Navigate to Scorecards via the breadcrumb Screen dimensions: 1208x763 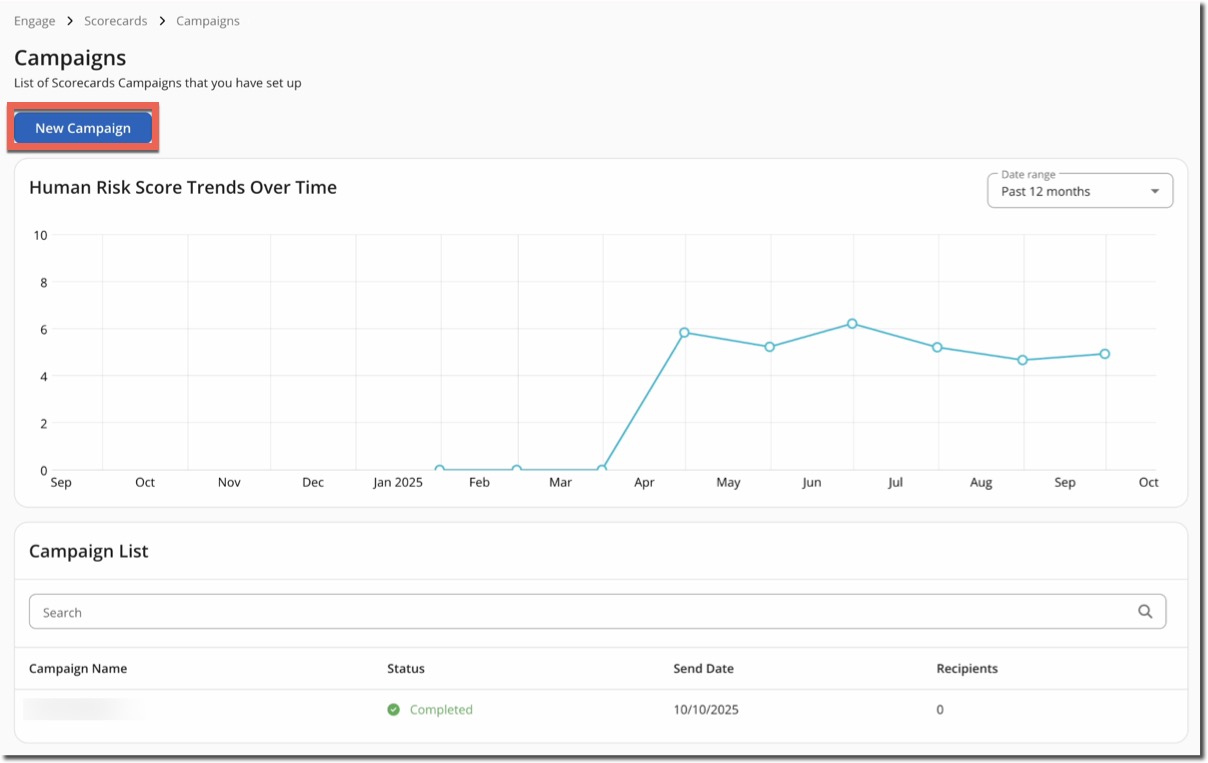[115, 20]
